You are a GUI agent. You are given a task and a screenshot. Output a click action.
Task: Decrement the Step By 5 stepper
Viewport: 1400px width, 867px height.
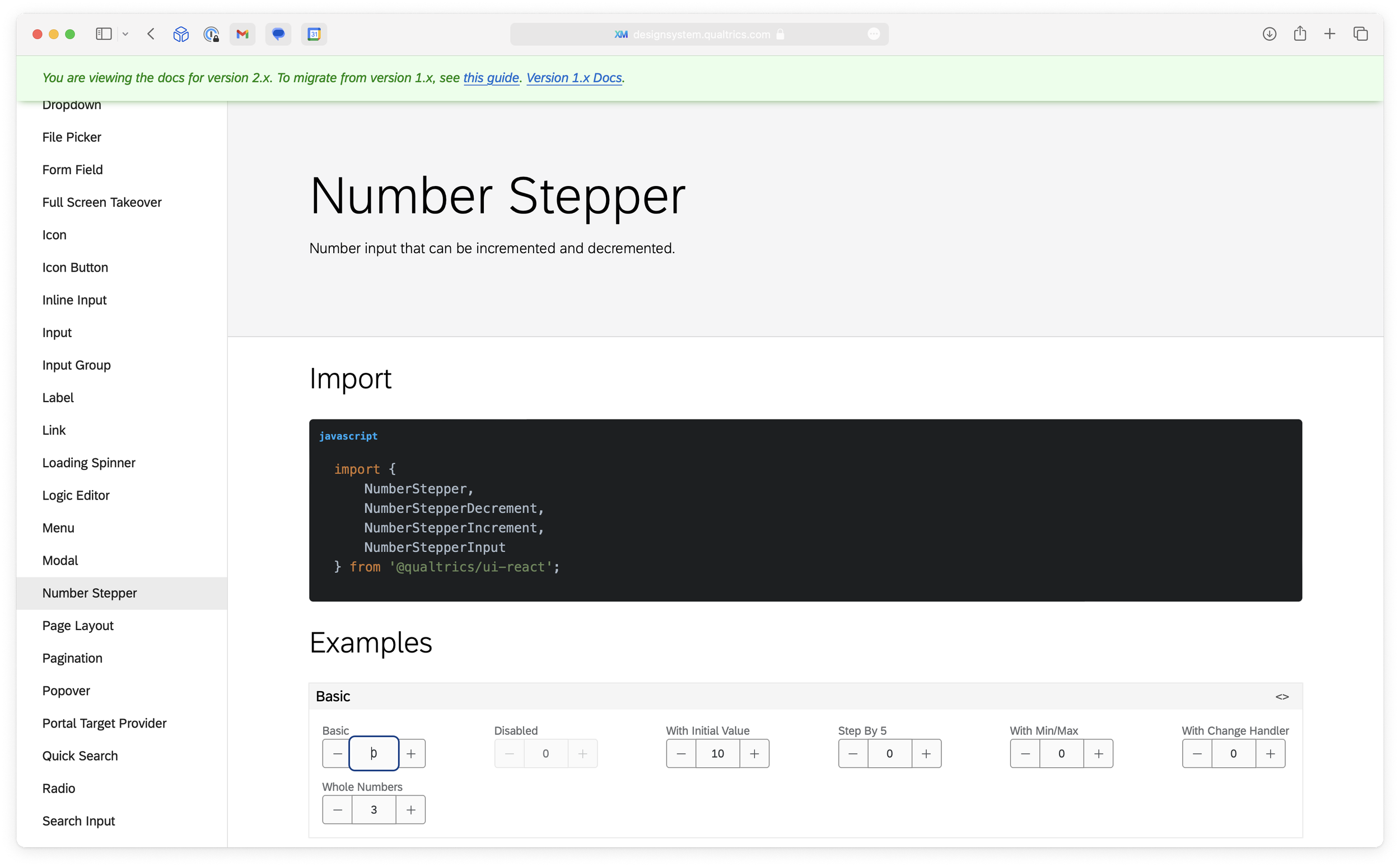(x=853, y=753)
